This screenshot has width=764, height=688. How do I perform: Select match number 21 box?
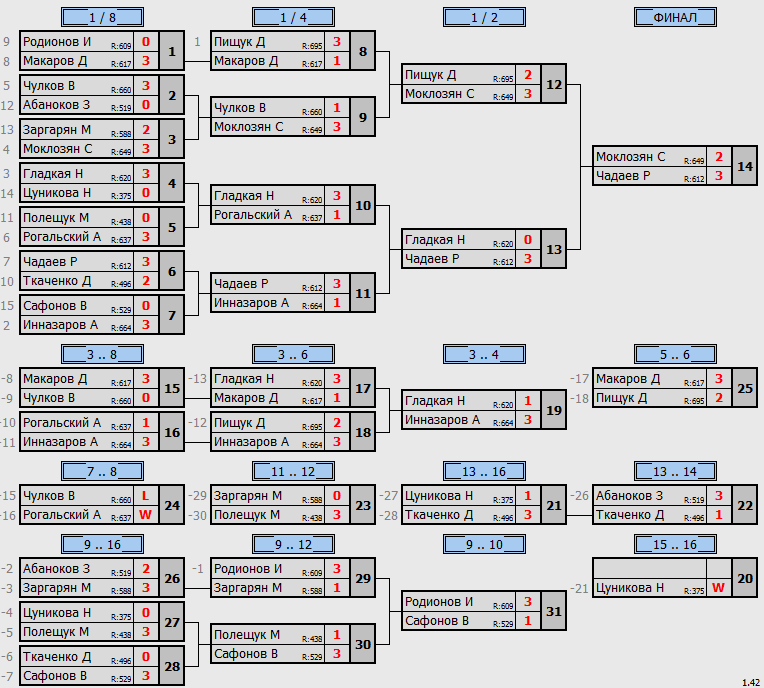(x=554, y=505)
